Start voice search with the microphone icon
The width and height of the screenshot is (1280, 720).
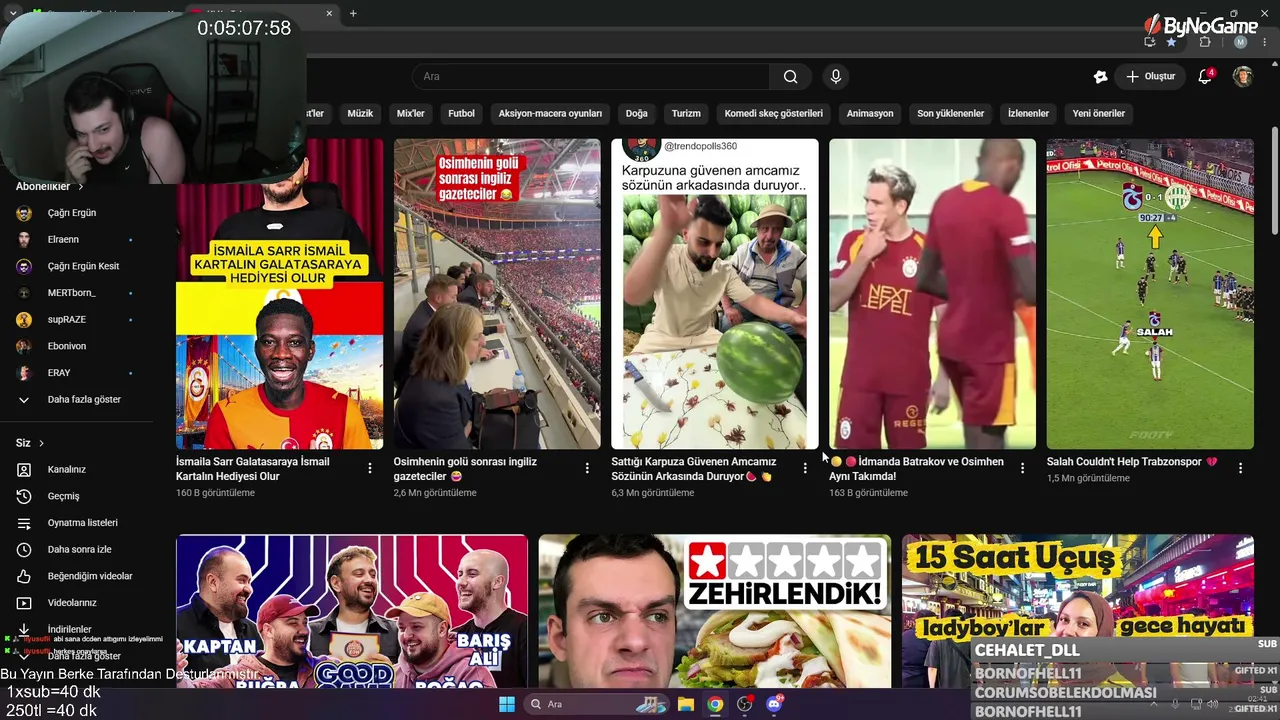(836, 77)
